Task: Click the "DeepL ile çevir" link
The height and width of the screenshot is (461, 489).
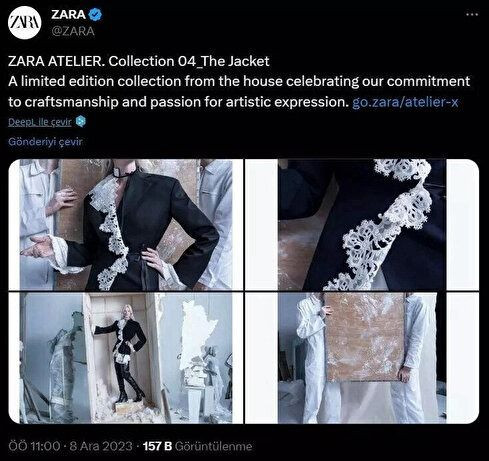Action: [x=40, y=122]
